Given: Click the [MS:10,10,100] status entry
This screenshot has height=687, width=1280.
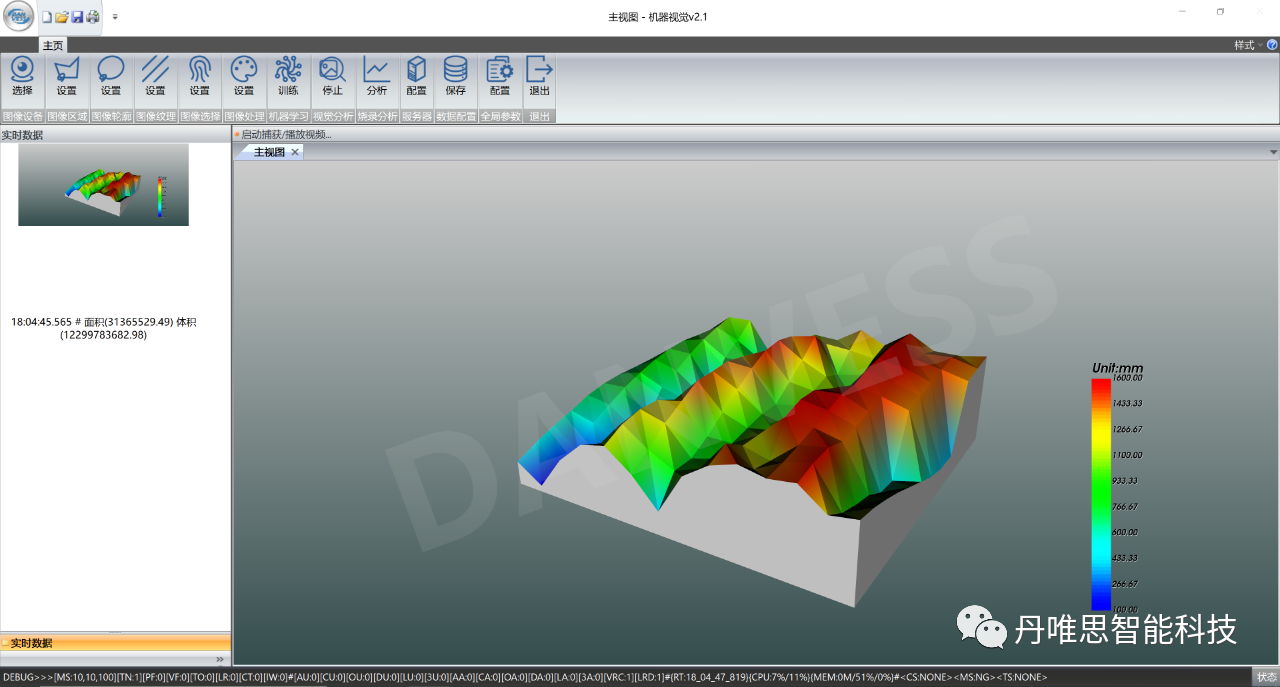Looking at the screenshot, I should [x=84, y=677].
